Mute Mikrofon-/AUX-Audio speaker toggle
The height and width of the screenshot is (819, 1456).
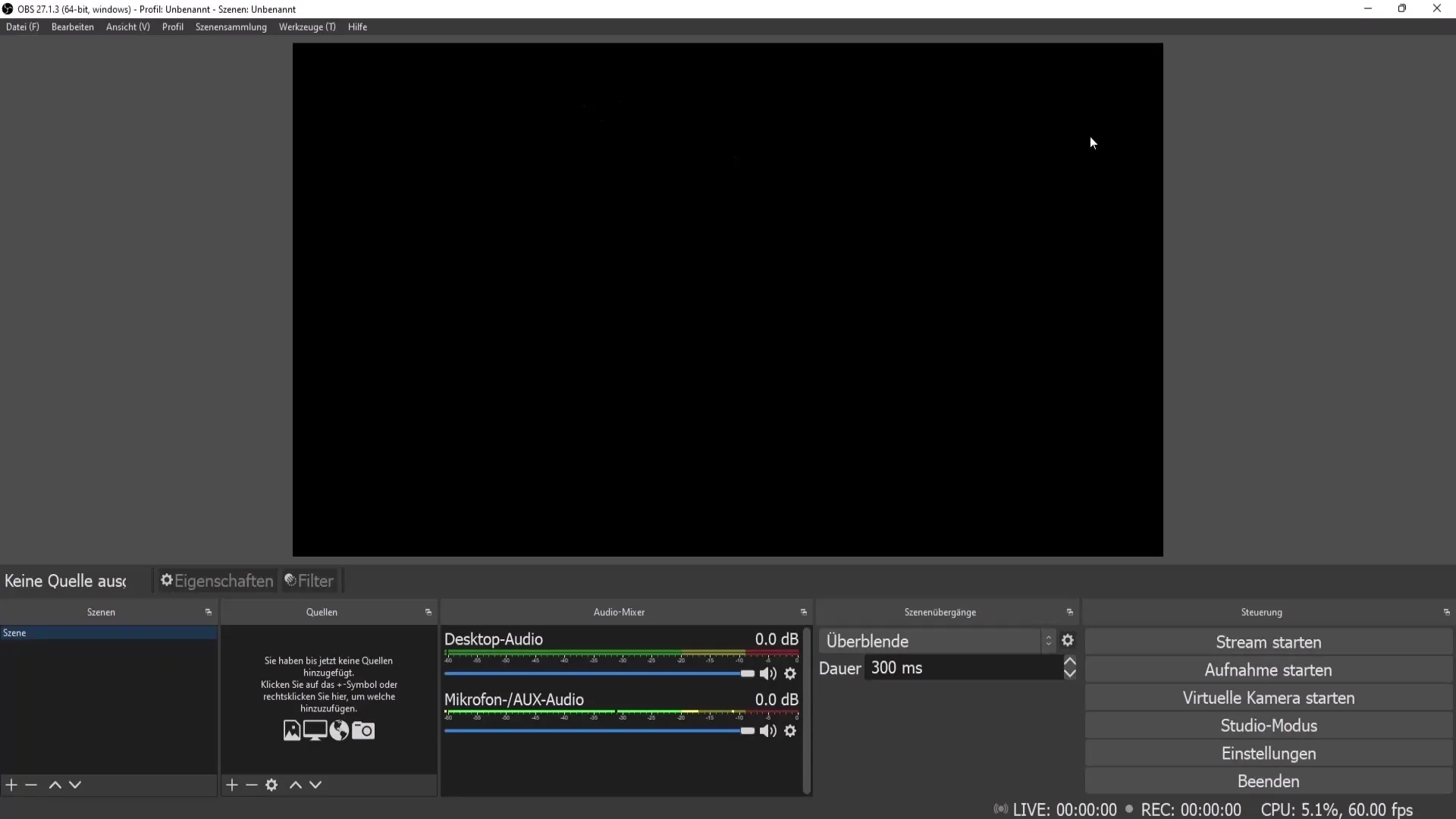pyautogui.click(x=768, y=731)
